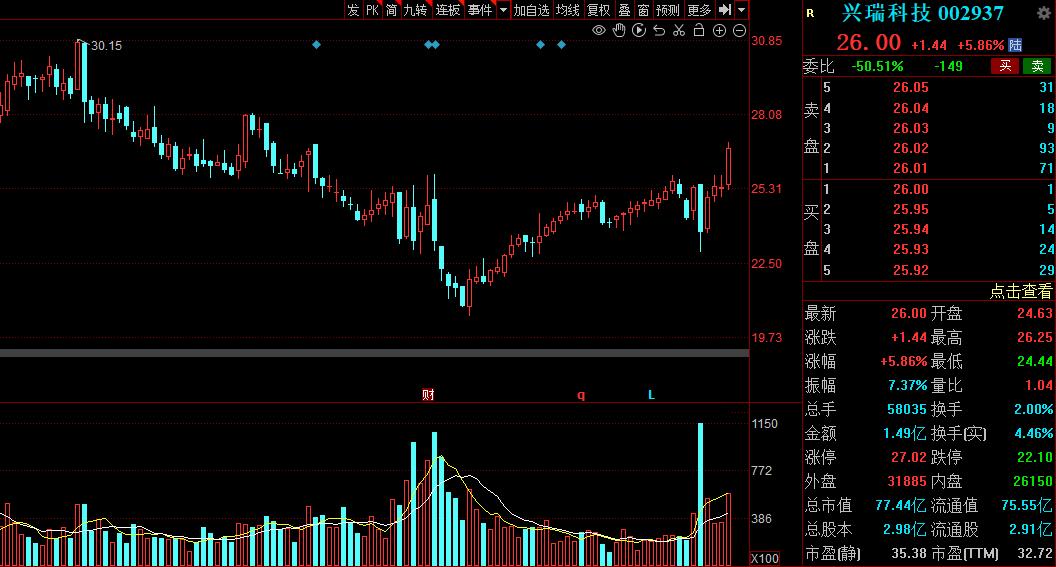Click buy level 1 price 26.00
Viewport: 1056px width, 567px height.
tap(911, 189)
